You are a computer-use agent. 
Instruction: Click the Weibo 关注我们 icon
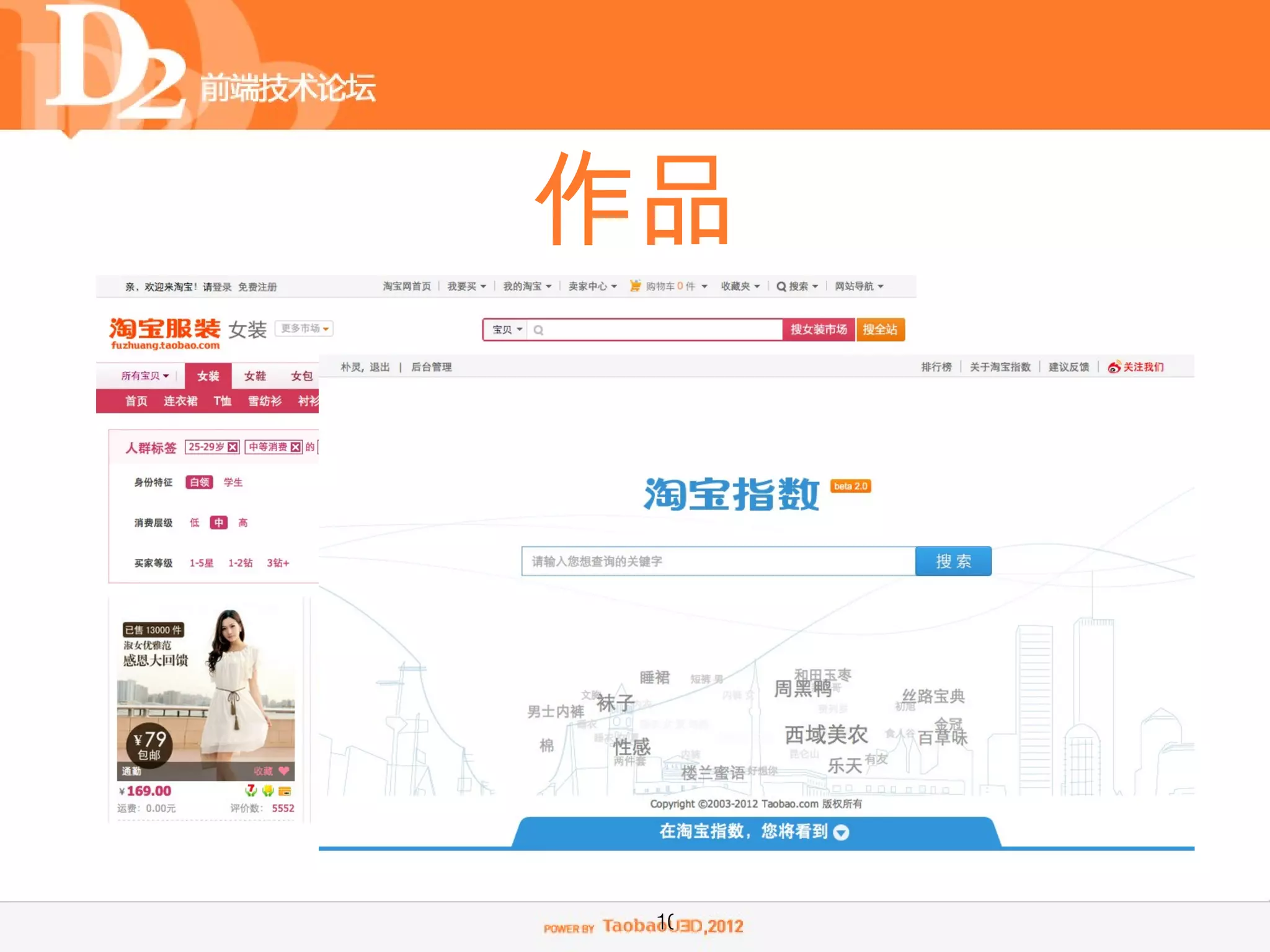coord(1114,367)
